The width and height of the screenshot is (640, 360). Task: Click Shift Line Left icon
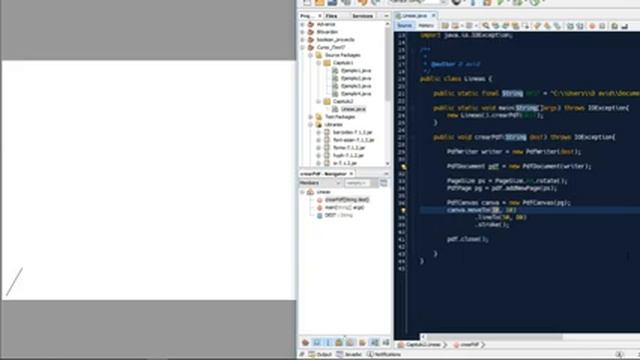click(570, 26)
